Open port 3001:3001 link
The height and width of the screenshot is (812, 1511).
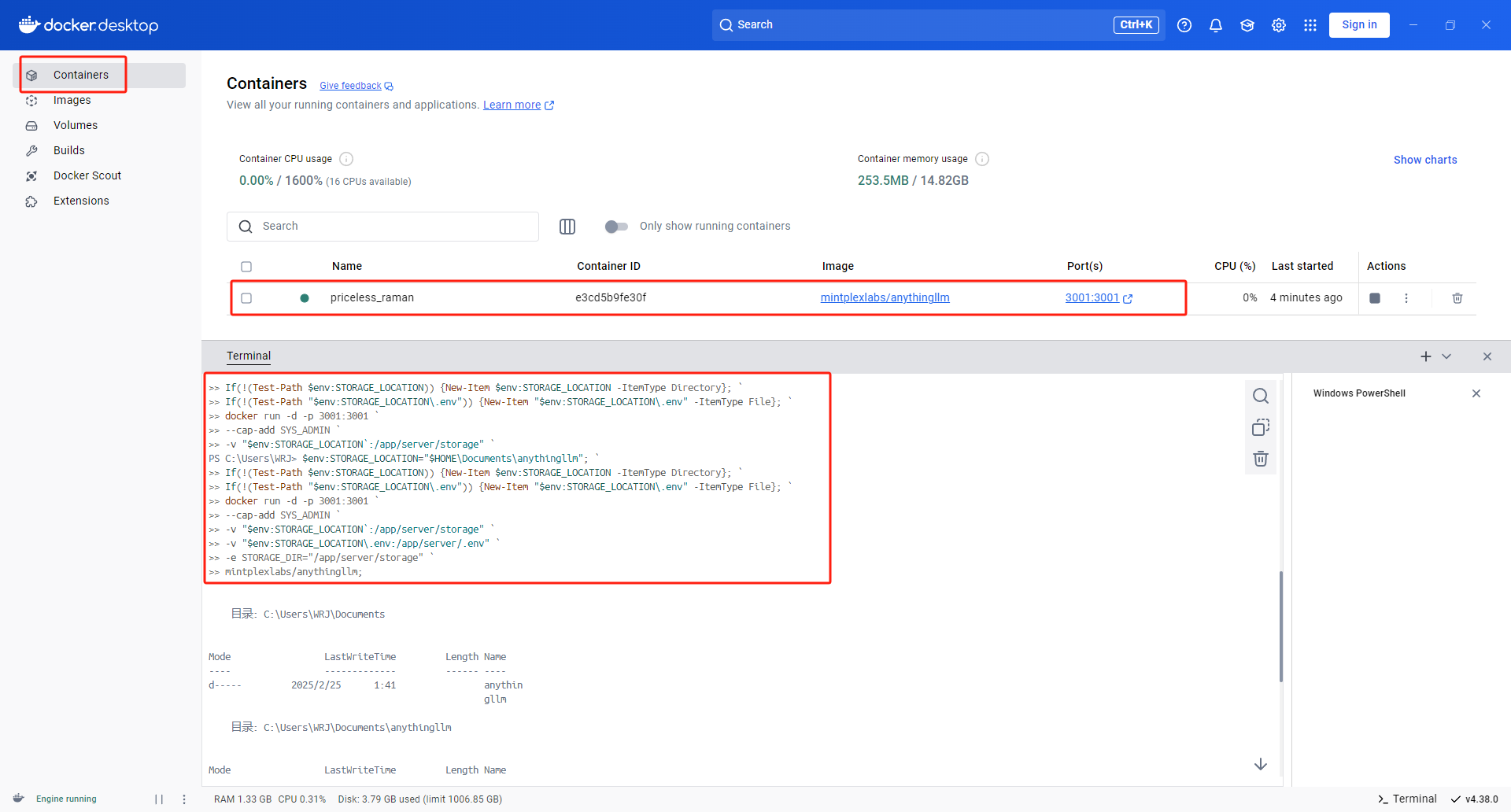click(x=1099, y=297)
